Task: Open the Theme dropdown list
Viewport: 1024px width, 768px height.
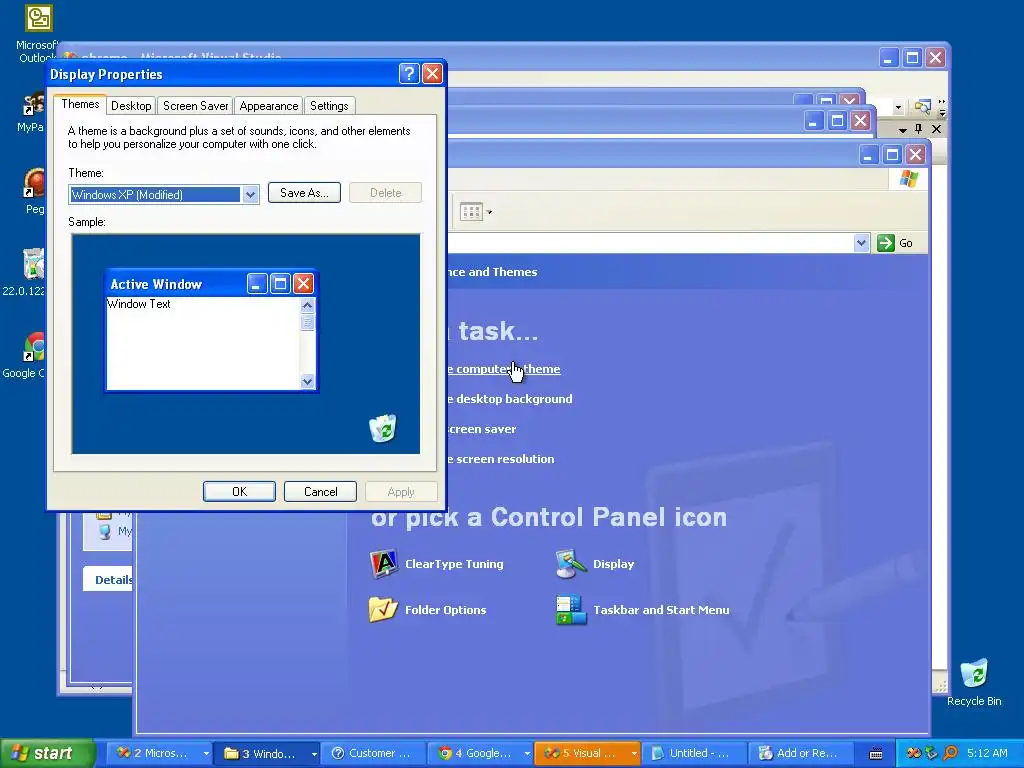Action: click(250, 195)
